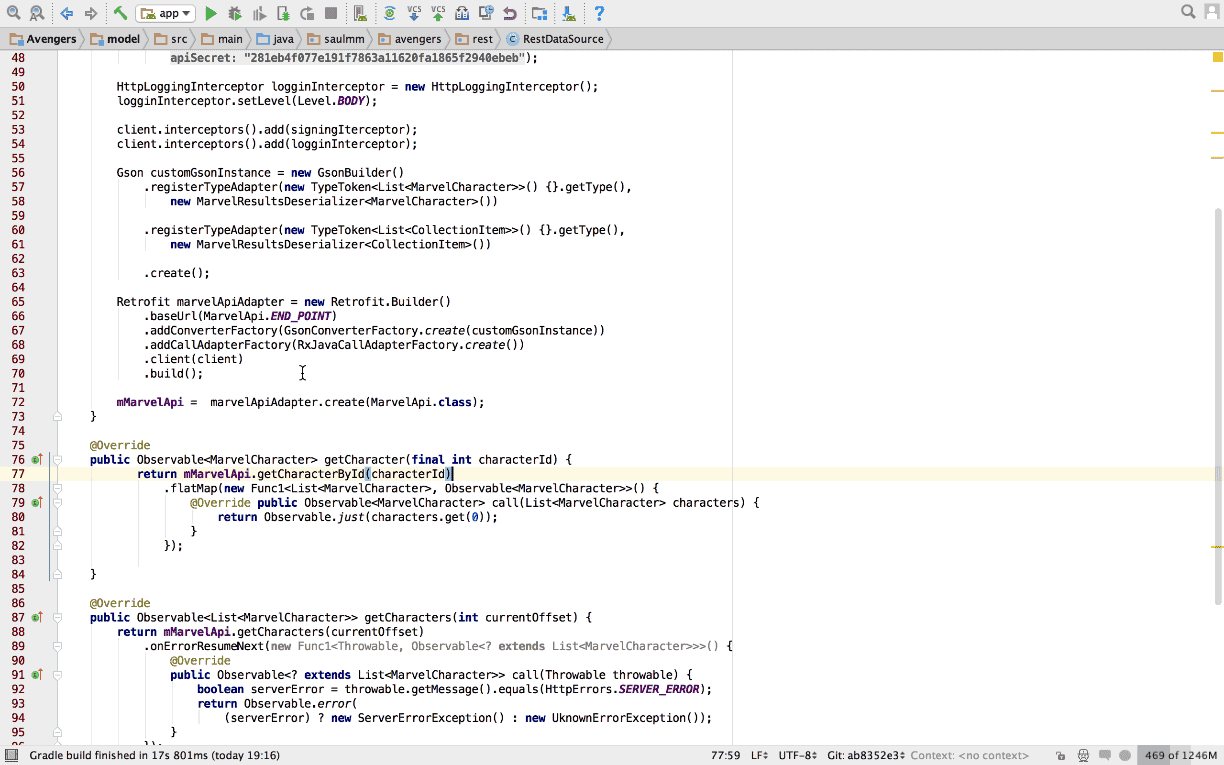Click the Gradle build finished status message
The width and height of the screenshot is (1224, 765).
155,755
